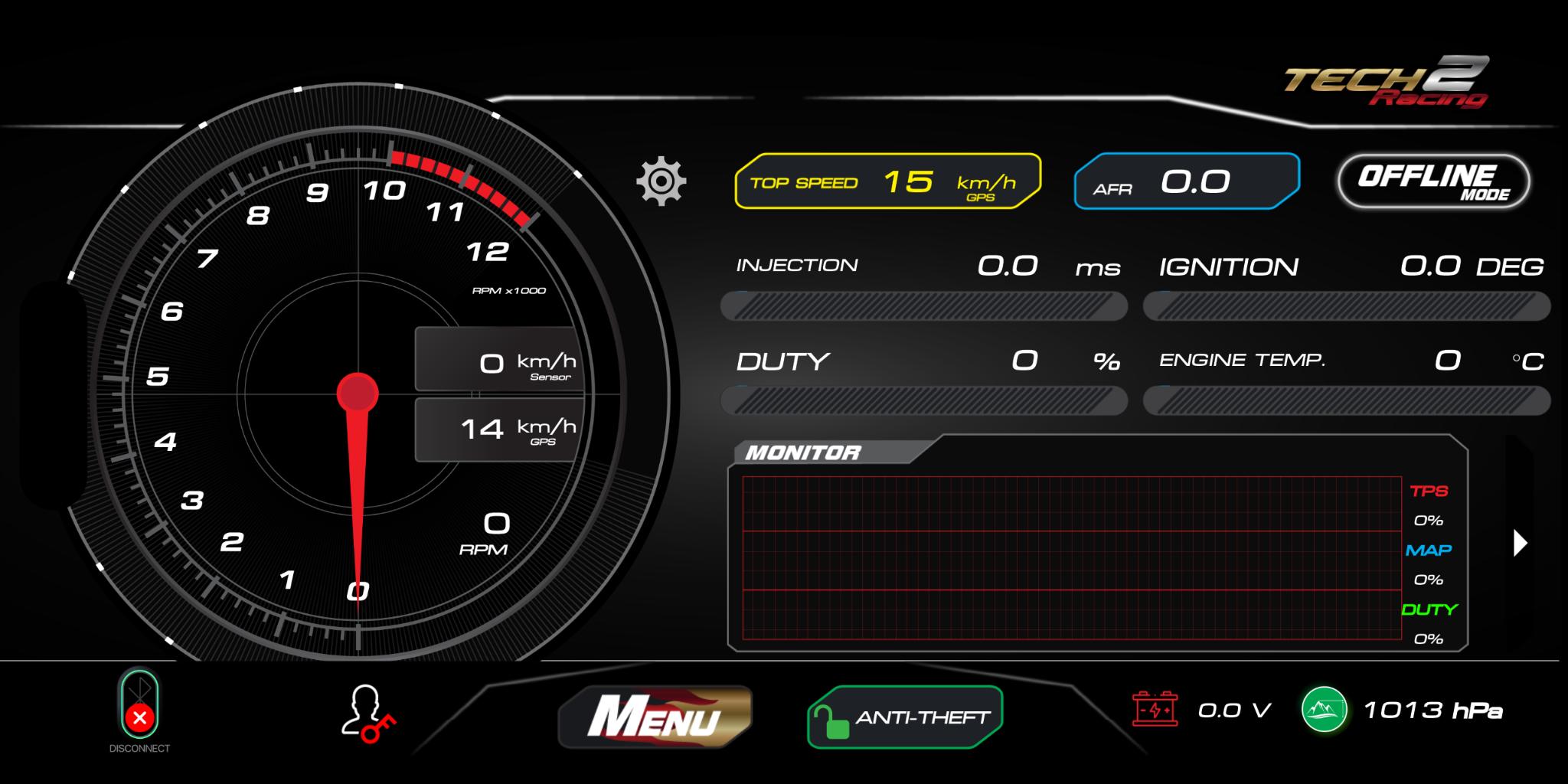Tap the Bluetooth disconnect icon

coord(139,704)
